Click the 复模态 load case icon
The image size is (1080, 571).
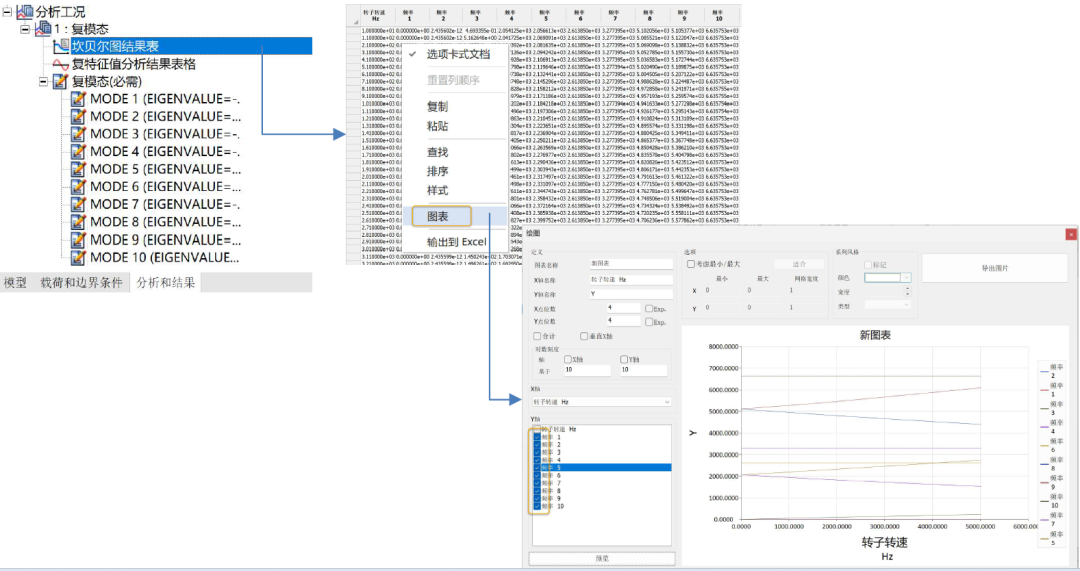tap(43, 28)
